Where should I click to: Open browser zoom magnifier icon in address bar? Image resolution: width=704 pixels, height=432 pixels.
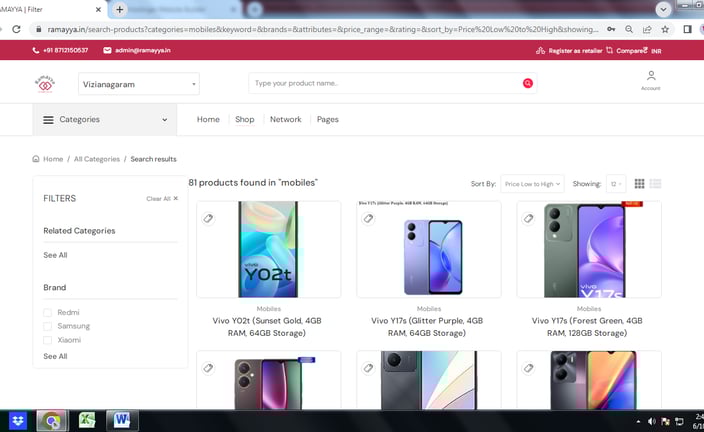(x=629, y=29)
